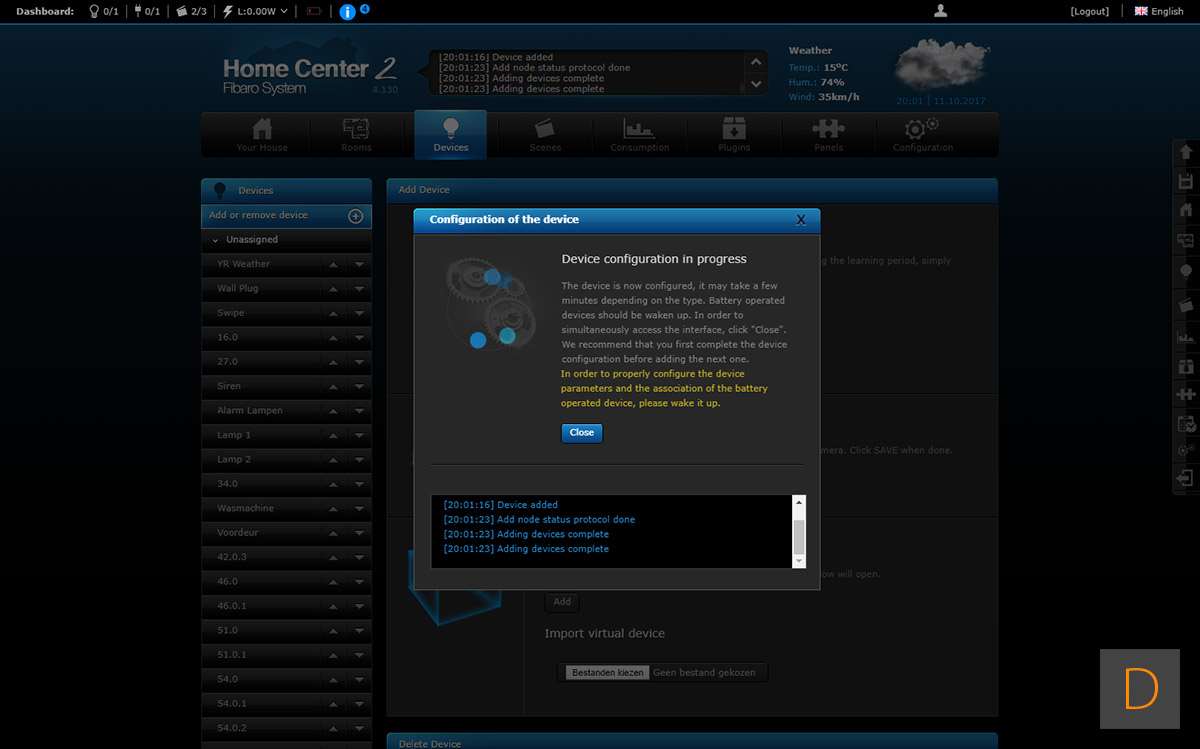Open the Configuration tab
This screenshot has width=1200, height=749.
point(922,135)
